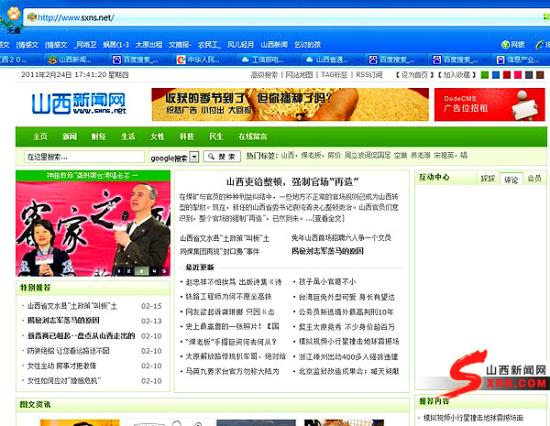This screenshot has width=550, height=426.
Task: Choose the dark gray theme color swatch
Action: tap(529, 75)
